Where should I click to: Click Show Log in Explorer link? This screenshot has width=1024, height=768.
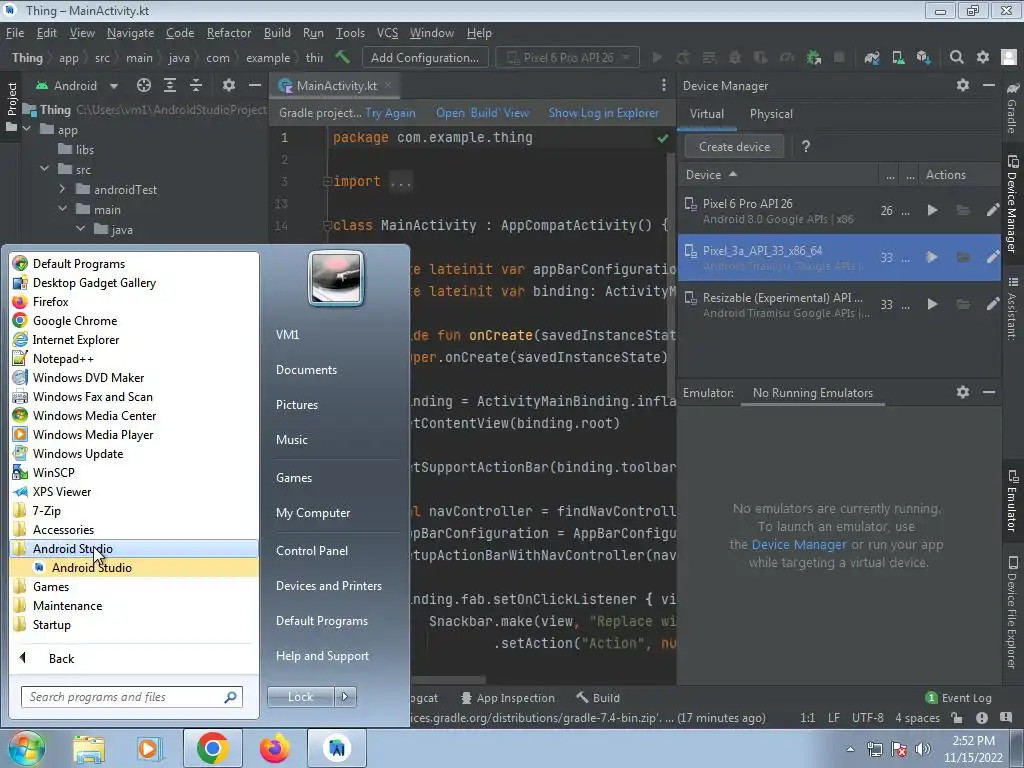pyautogui.click(x=603, y=113)
